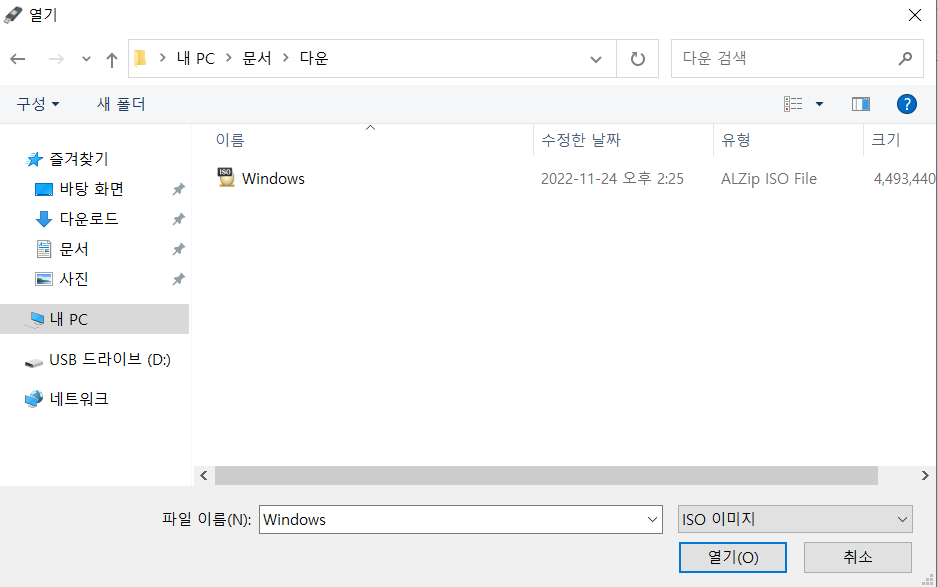
Task: Click the Back navigation arrow
Action: [17, 58]
